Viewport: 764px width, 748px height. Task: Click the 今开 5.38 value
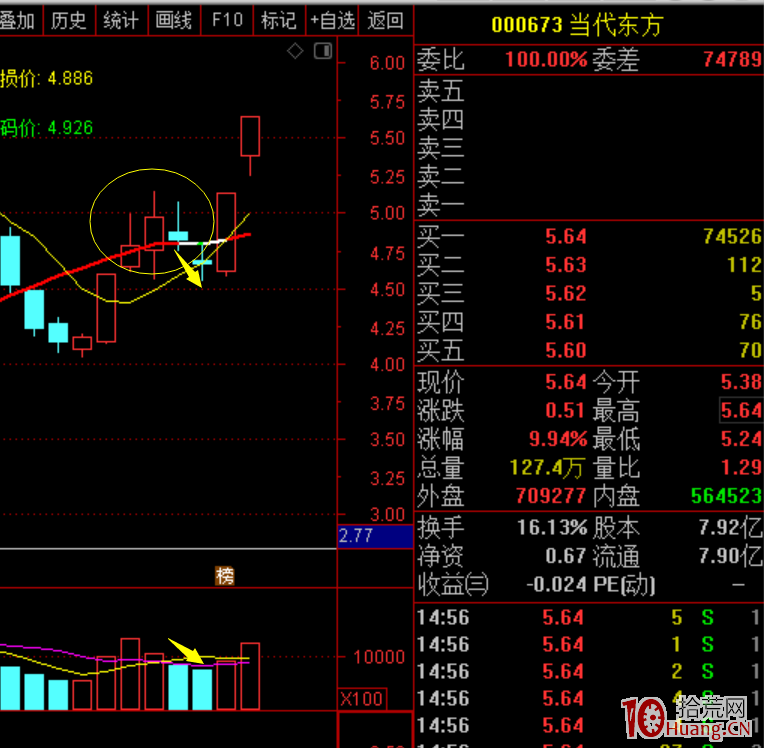pos(741,382)
